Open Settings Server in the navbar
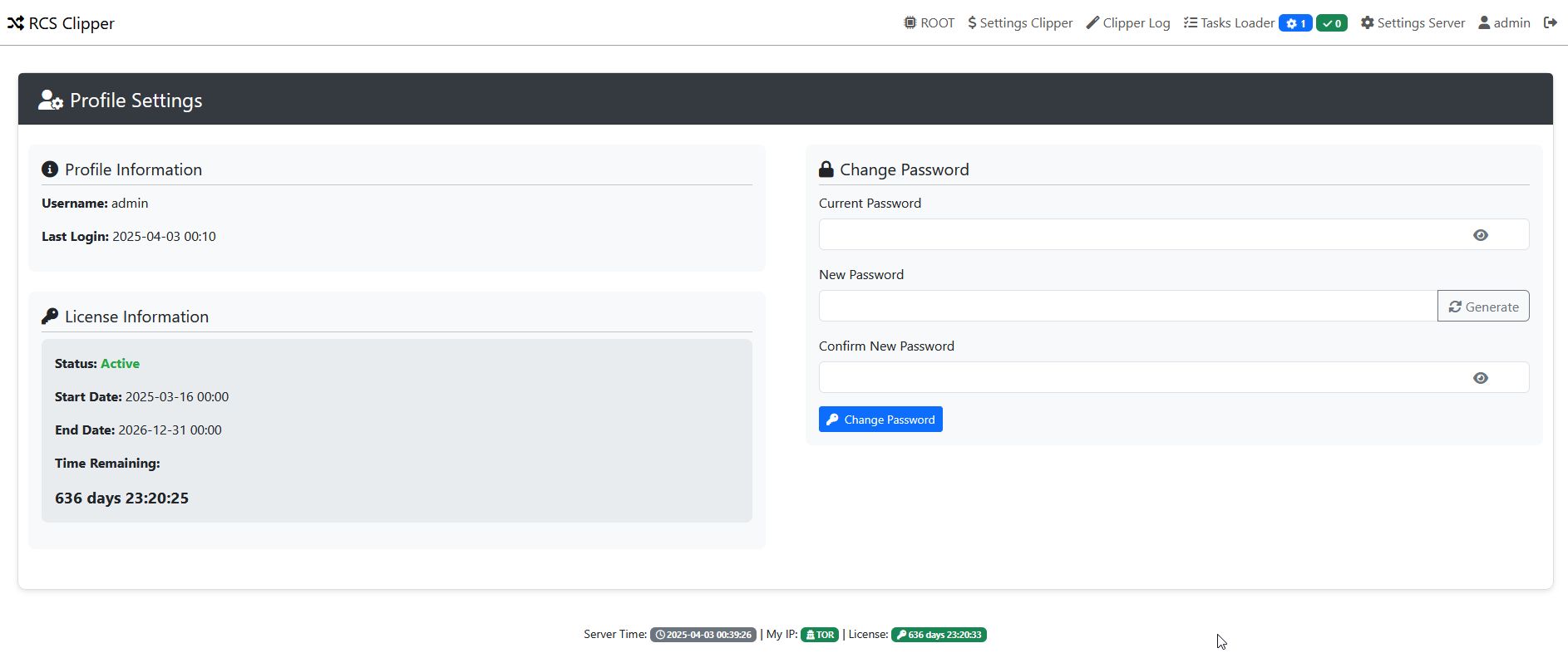The image size is (1568, 653). [1413, 23]
